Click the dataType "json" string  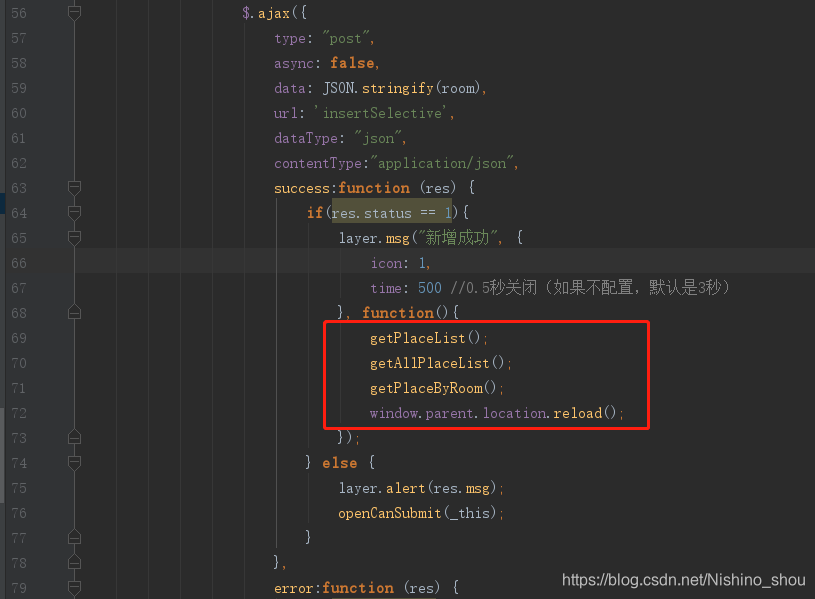point(379,138)
